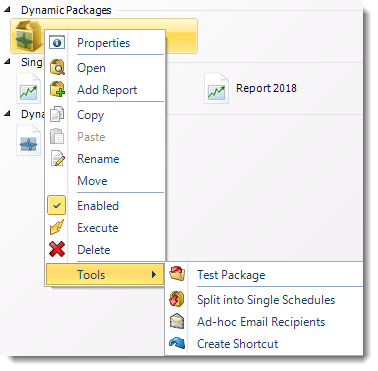The image size is (378, 371).
Task: Choose Properties from context menu
Action: pos(104,43)
